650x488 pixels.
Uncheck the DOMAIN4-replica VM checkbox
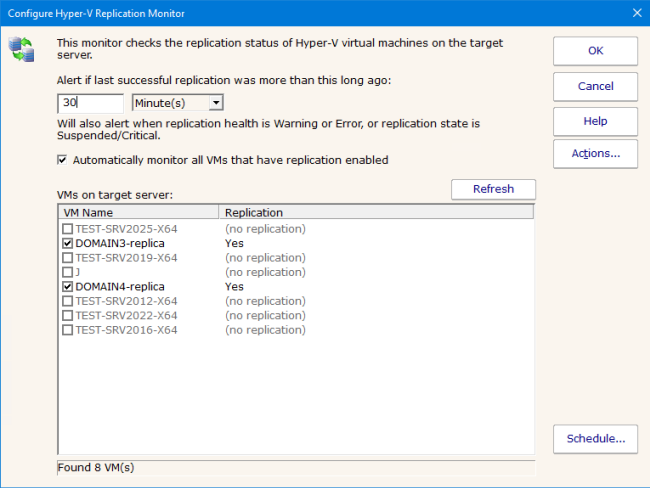coord(67,287)
